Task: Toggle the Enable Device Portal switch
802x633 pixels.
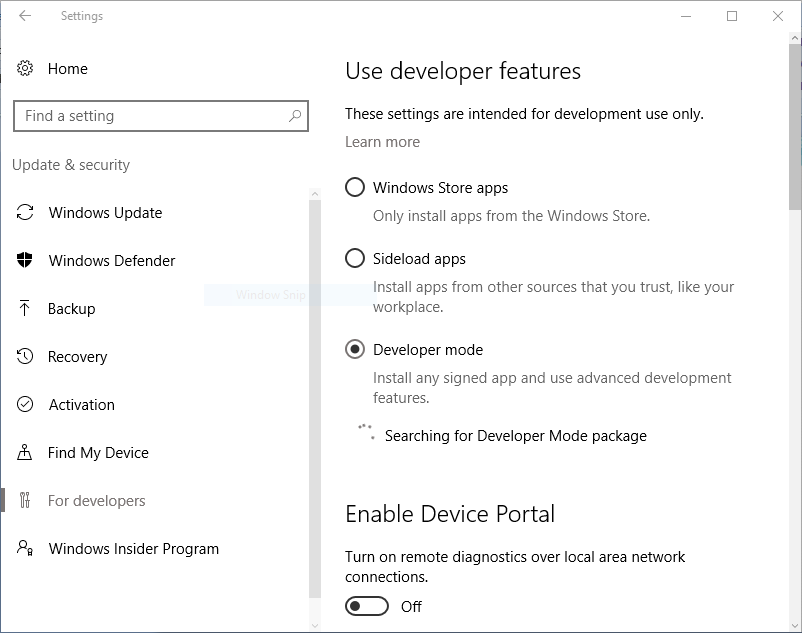Action: tap(367, 606)
